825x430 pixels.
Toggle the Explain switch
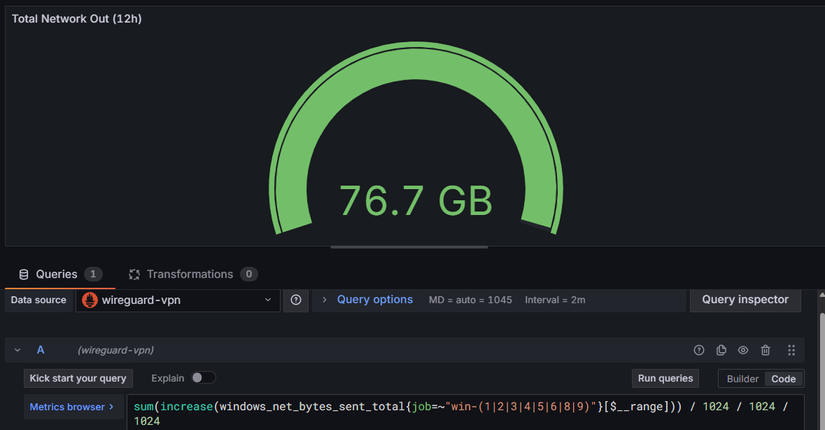point(203,378)
